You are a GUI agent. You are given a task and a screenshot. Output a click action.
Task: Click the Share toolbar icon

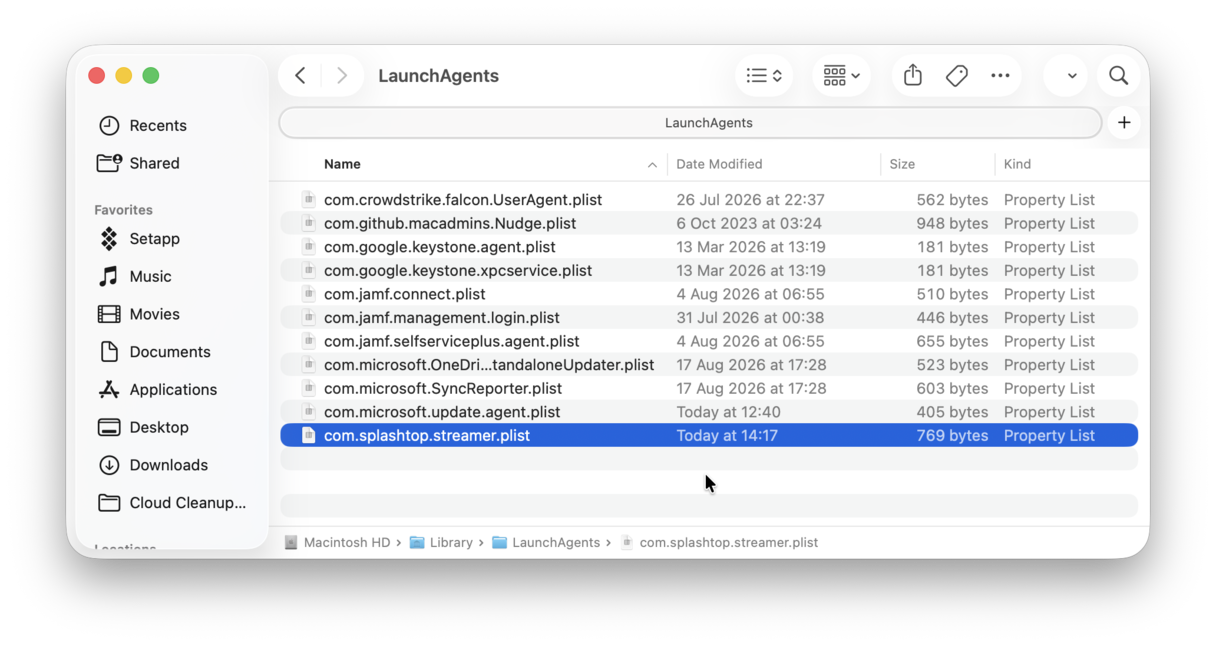pos(913,76)
